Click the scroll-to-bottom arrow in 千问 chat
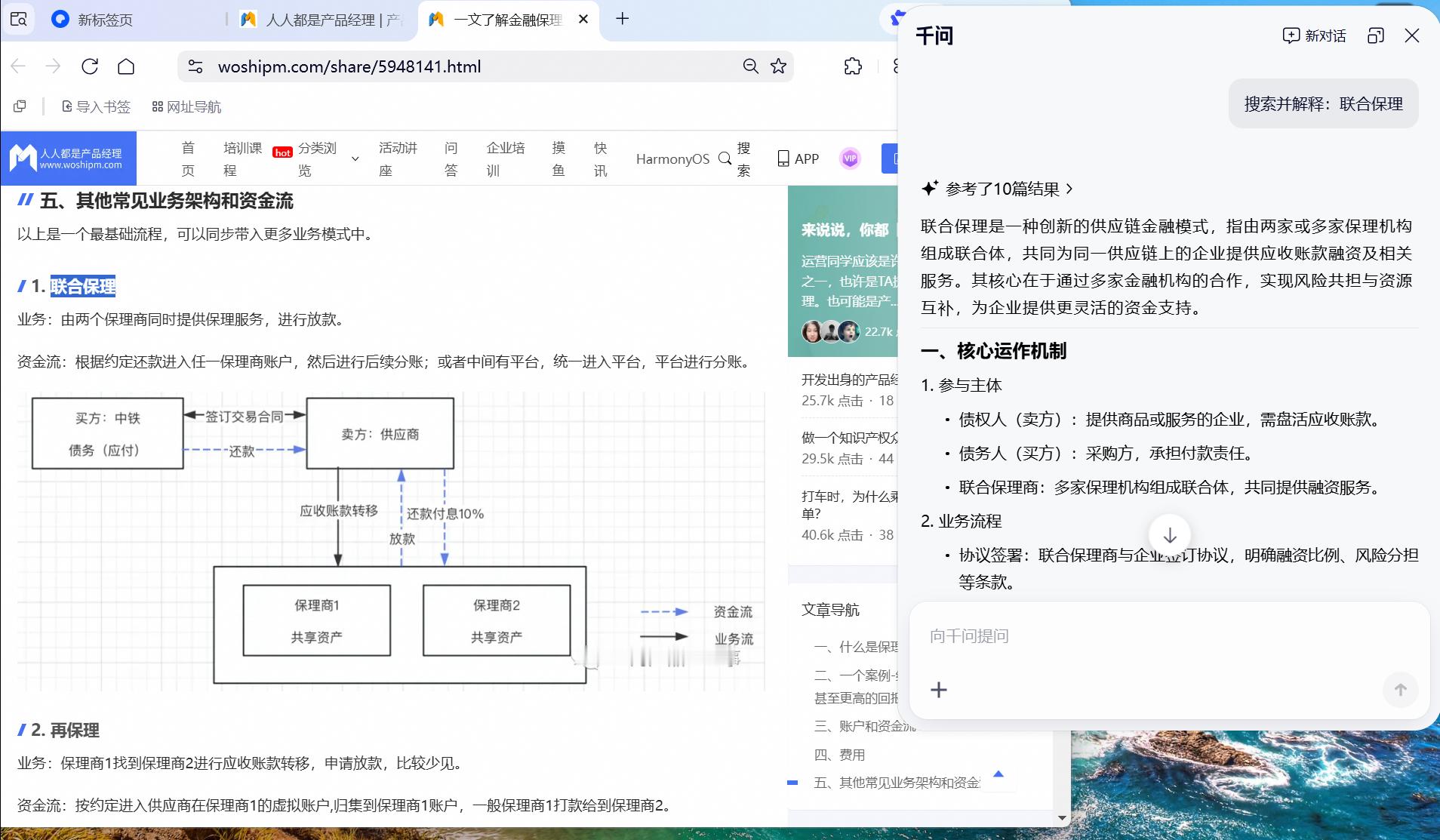This screenshot has height=840, width=1440. coord(1170,535)
